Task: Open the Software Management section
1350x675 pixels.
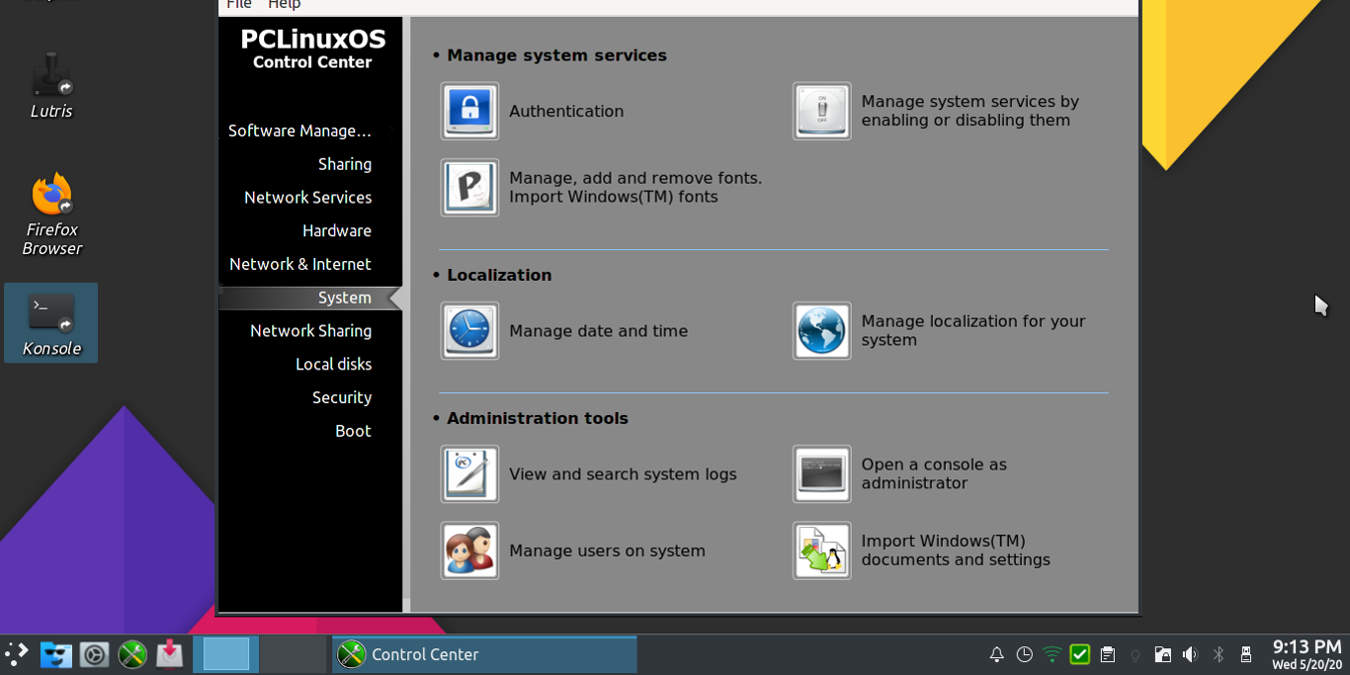Action: coord(300,130)
